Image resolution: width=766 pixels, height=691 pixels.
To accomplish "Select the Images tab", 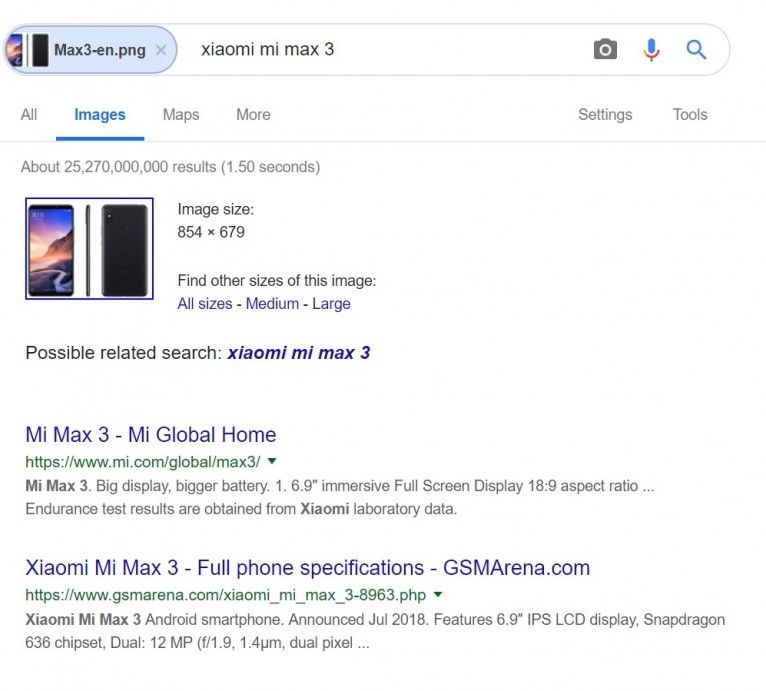I will 100,114.
